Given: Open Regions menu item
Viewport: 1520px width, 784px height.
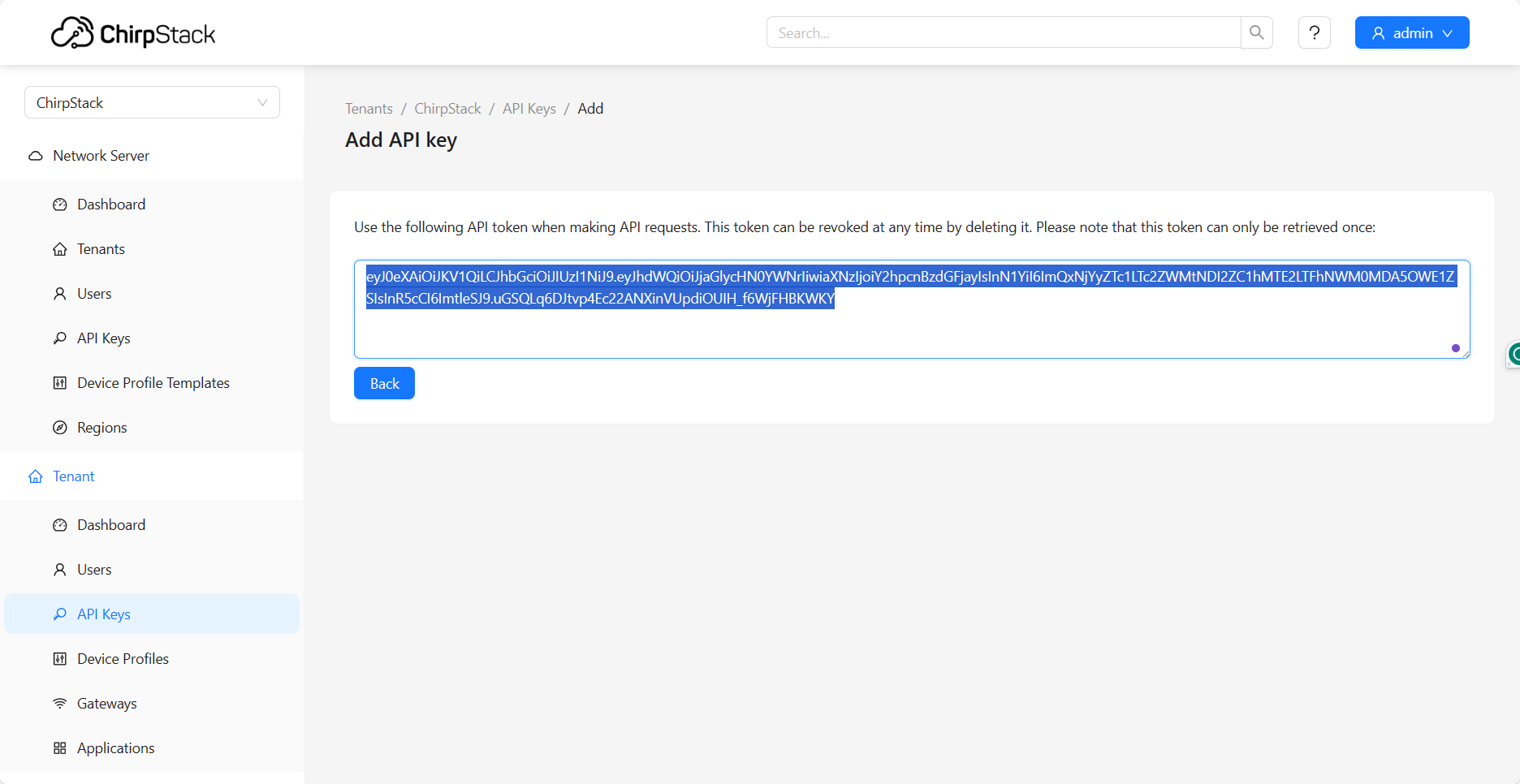Looking at the screenshot, I should [x=152, y=428].
